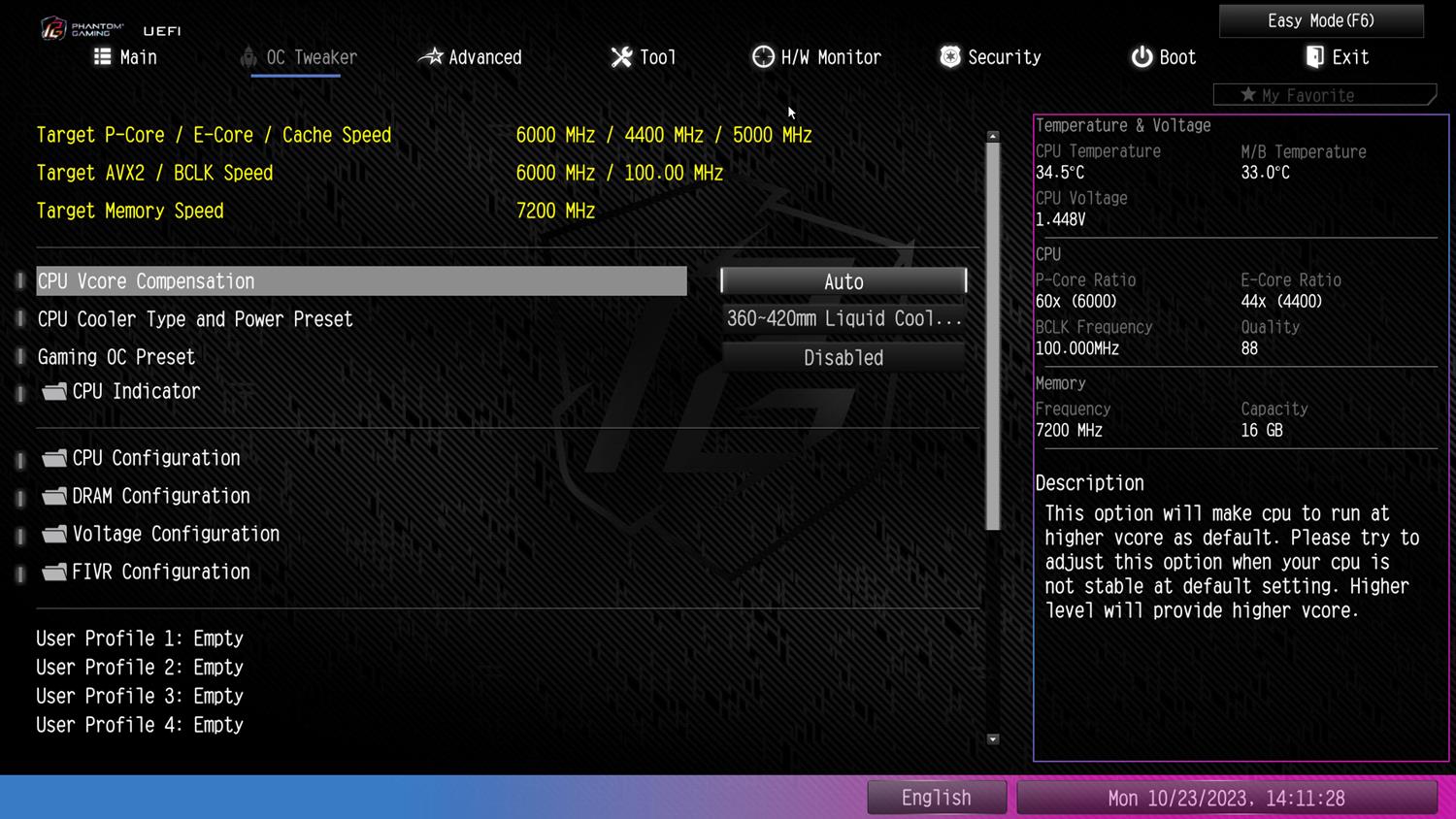
Task: Open FIVR Configuration submenu
Action: click(x=160, y=572)
